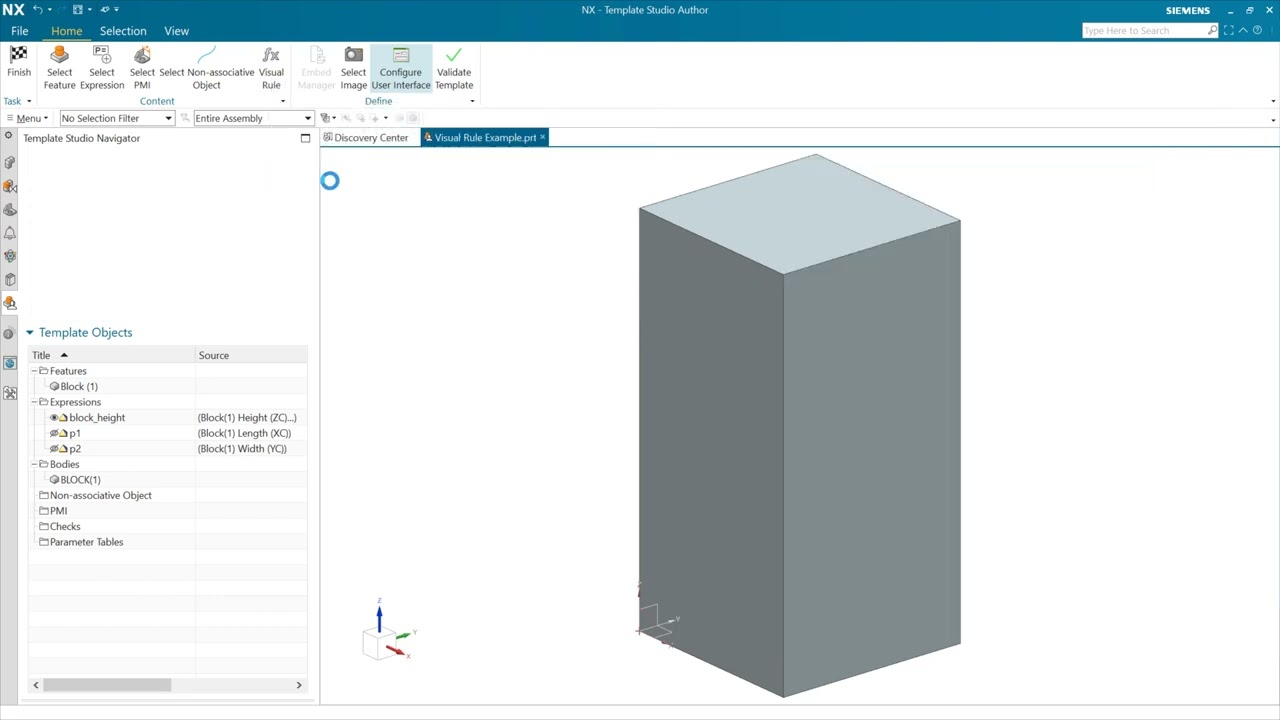Click the view triad in graphics window
The image size is (1280, 720).
click(x=389, y=632)
